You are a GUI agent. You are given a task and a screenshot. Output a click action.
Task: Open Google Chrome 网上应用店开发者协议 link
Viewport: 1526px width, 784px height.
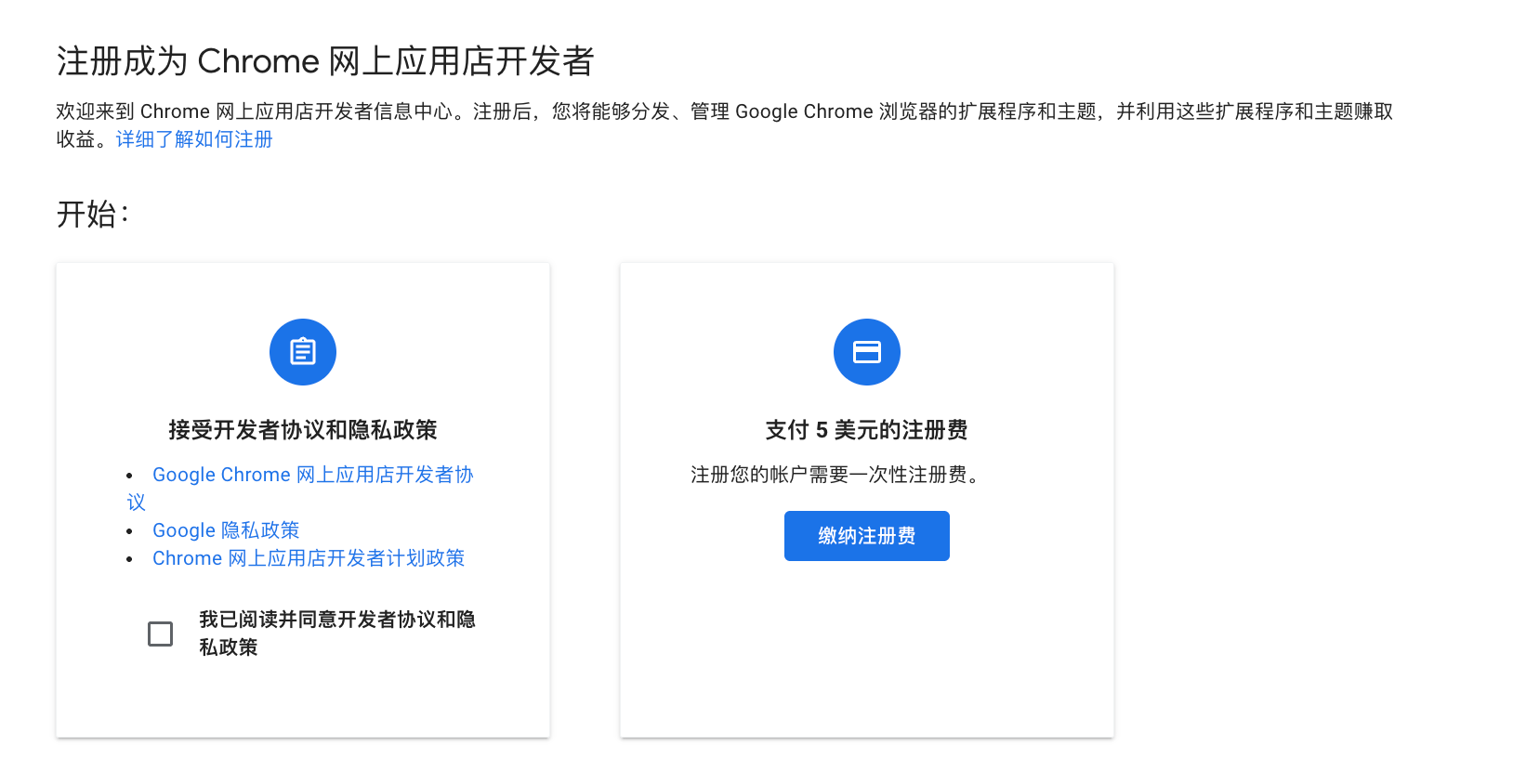click(312, 475)
